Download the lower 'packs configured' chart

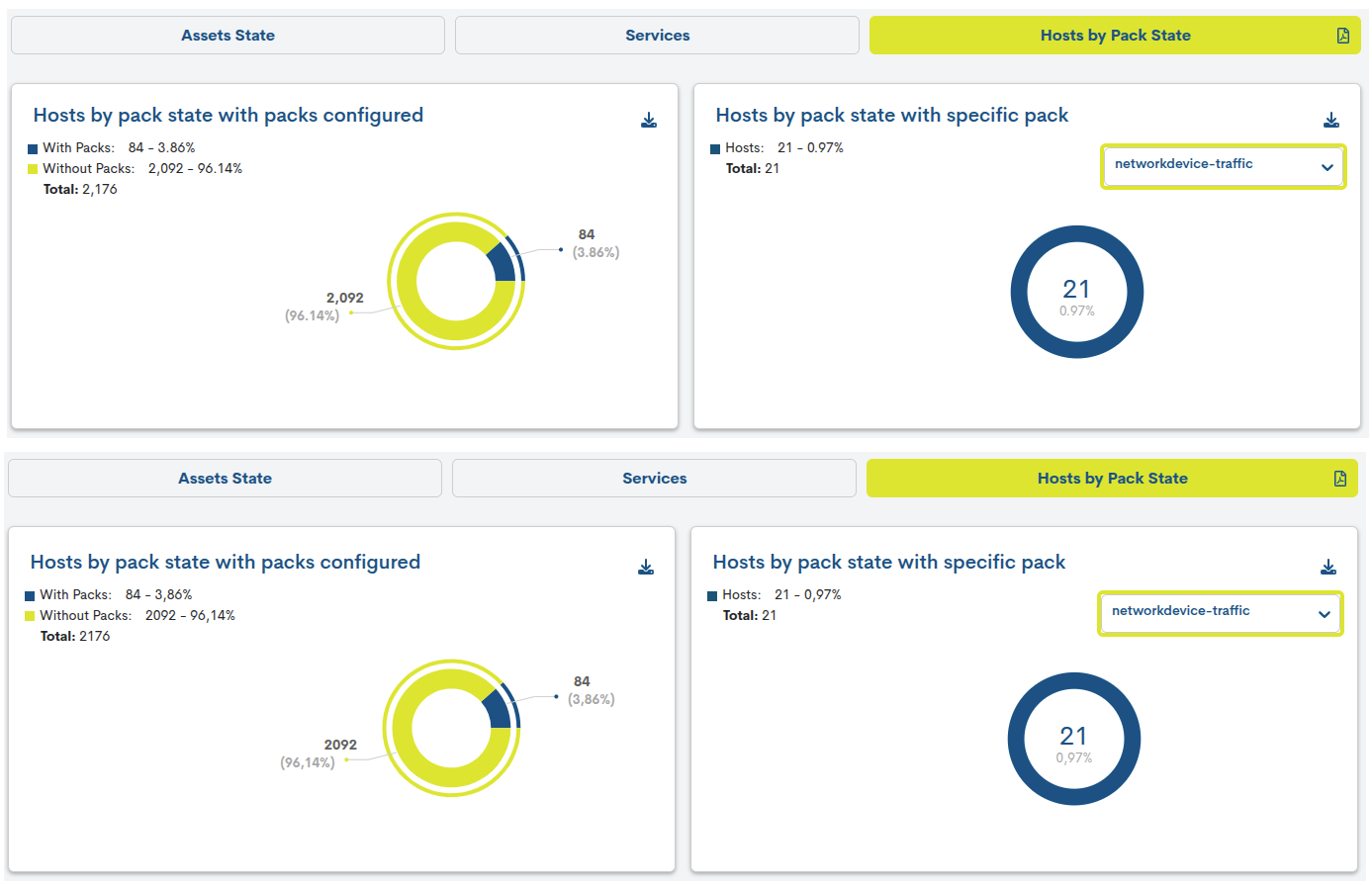[x=646, y=568]
